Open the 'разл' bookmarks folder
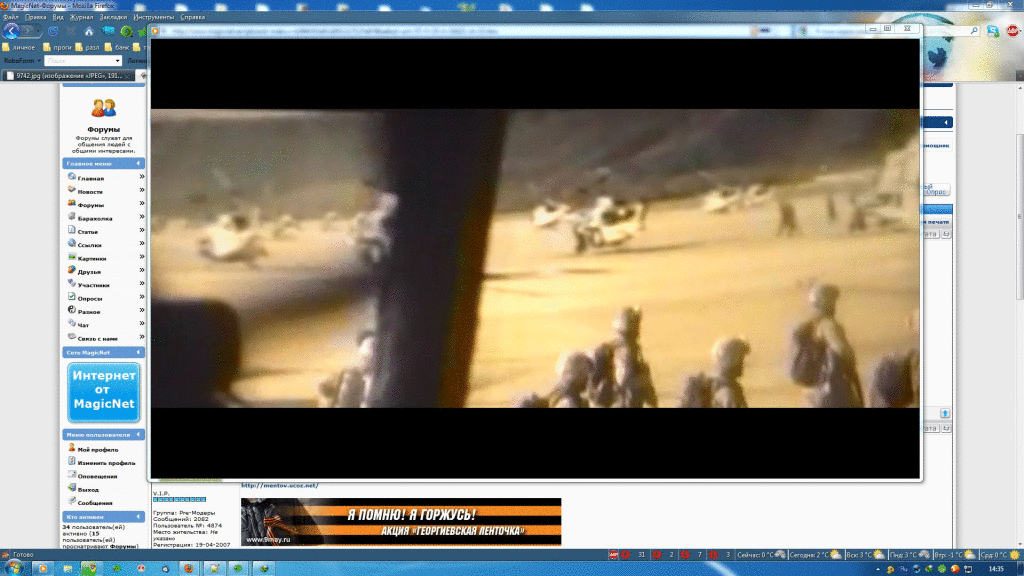Image resolution: width=1024 pixels, height=576 pixels. pos(88,47)
